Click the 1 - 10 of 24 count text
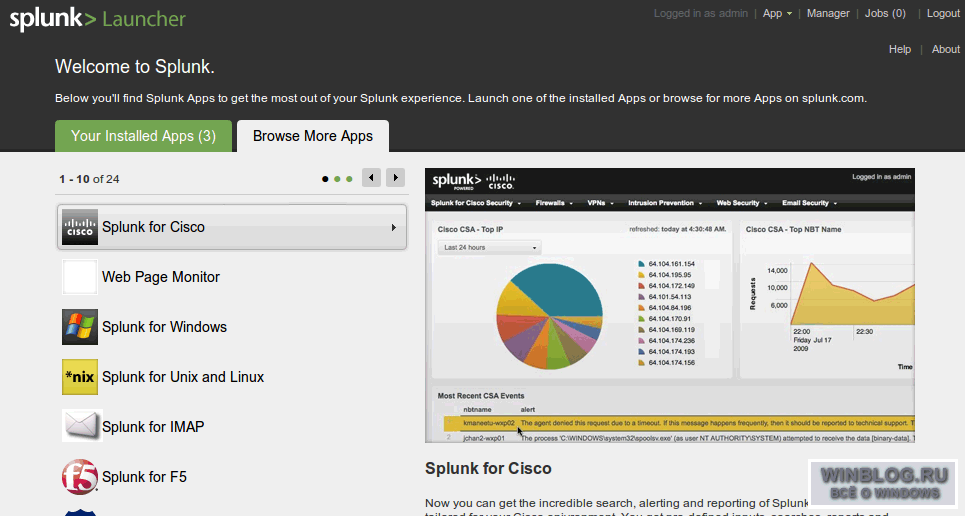Image resolution: width=965 pixels, height=516 pixels. click(89, 179)
